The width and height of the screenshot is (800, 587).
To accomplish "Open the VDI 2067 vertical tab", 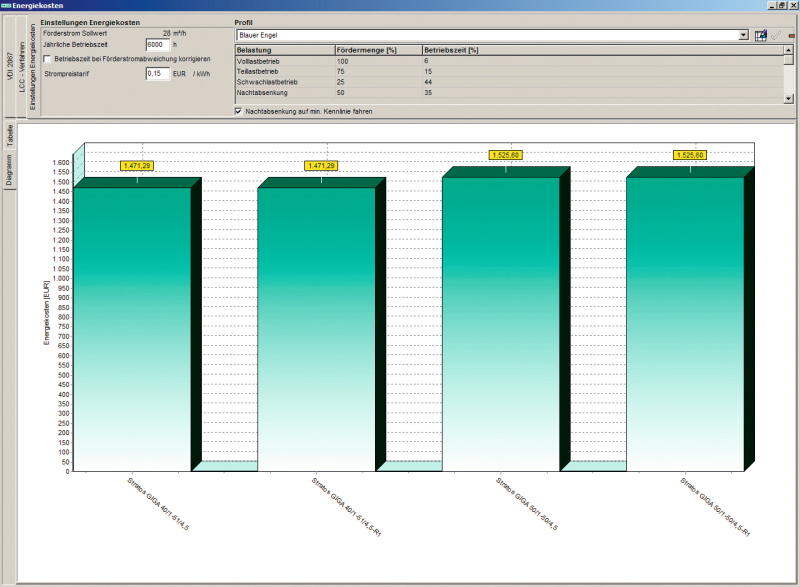I will [x=10, y=65].
